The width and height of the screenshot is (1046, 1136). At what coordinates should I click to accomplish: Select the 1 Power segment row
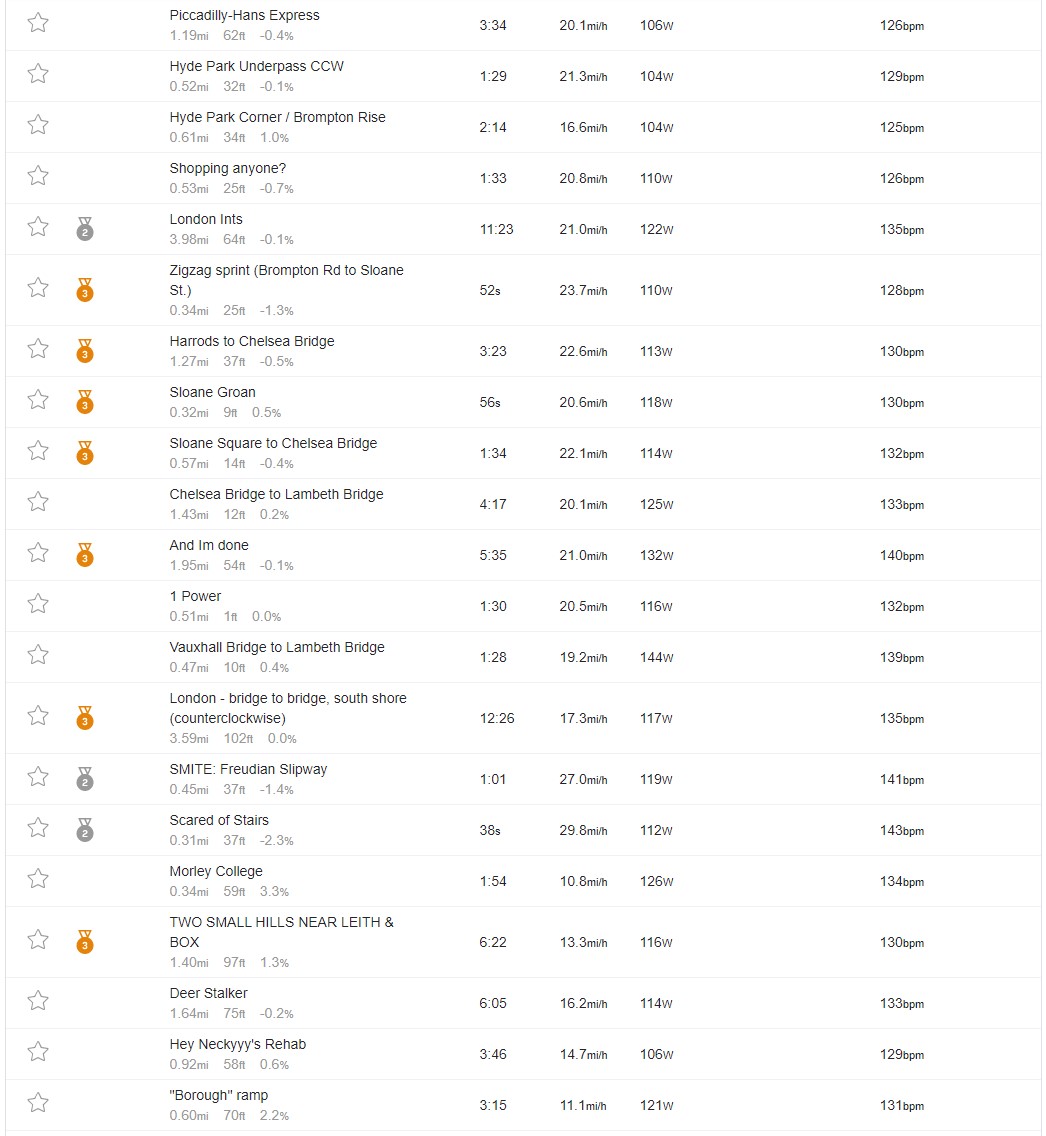tap(523, 606)
